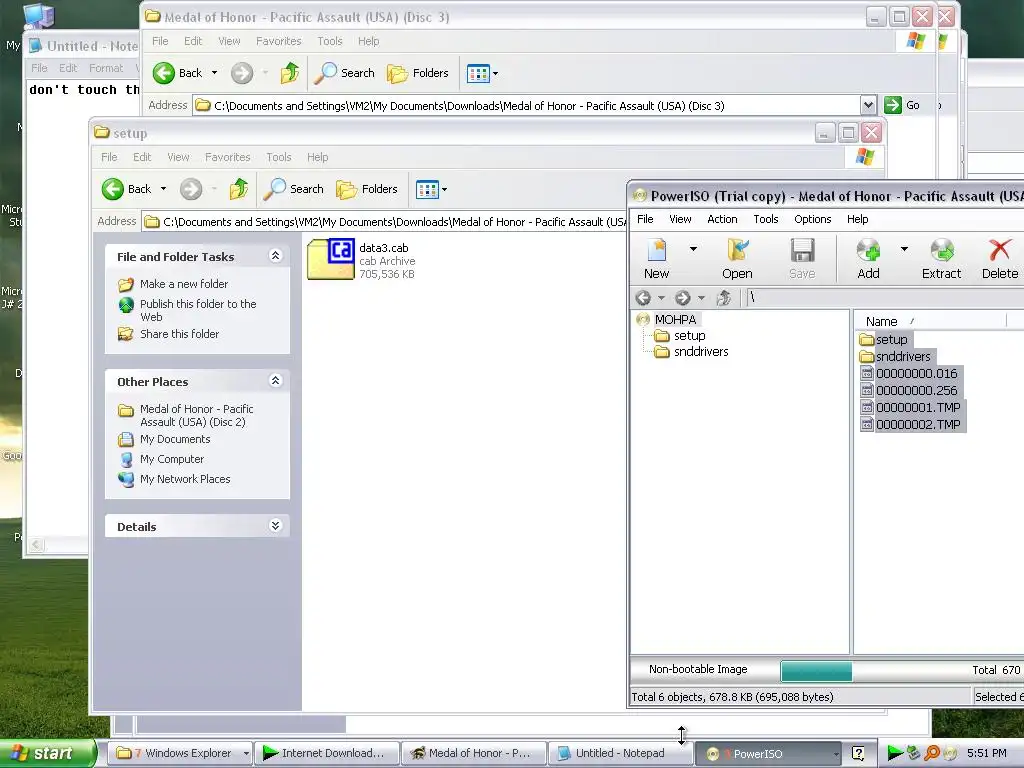Open address bar dropdown in Disc 3 window

(868, 105)
